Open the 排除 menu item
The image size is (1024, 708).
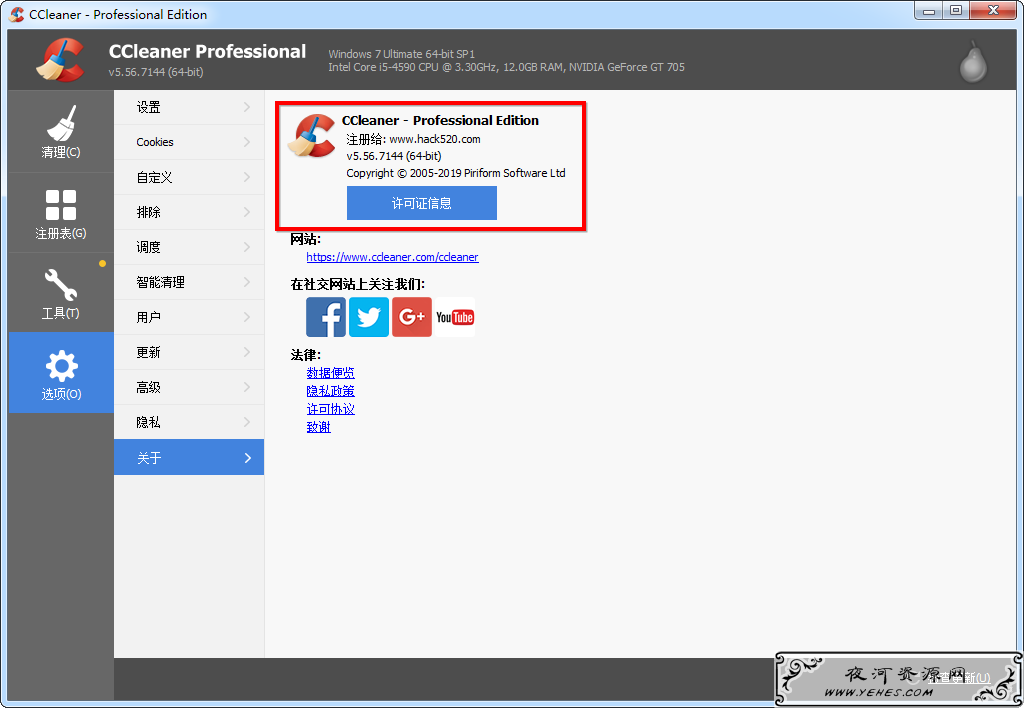click(x=189, y=212)
